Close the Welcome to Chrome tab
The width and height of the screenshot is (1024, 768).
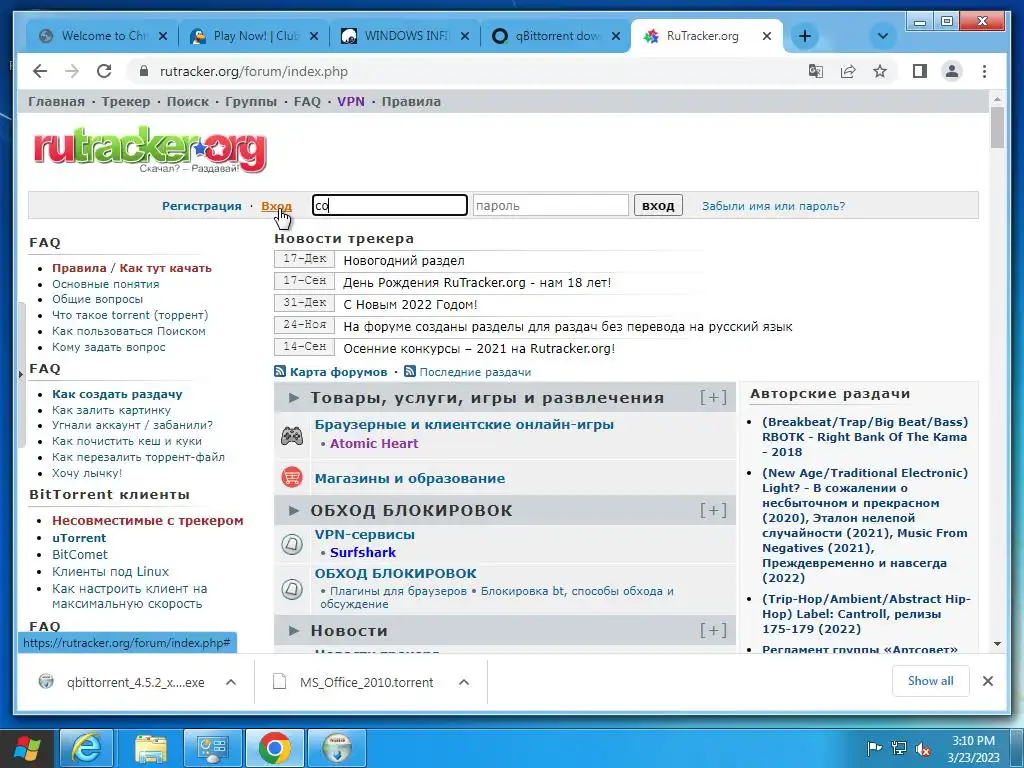coord(163,37)
